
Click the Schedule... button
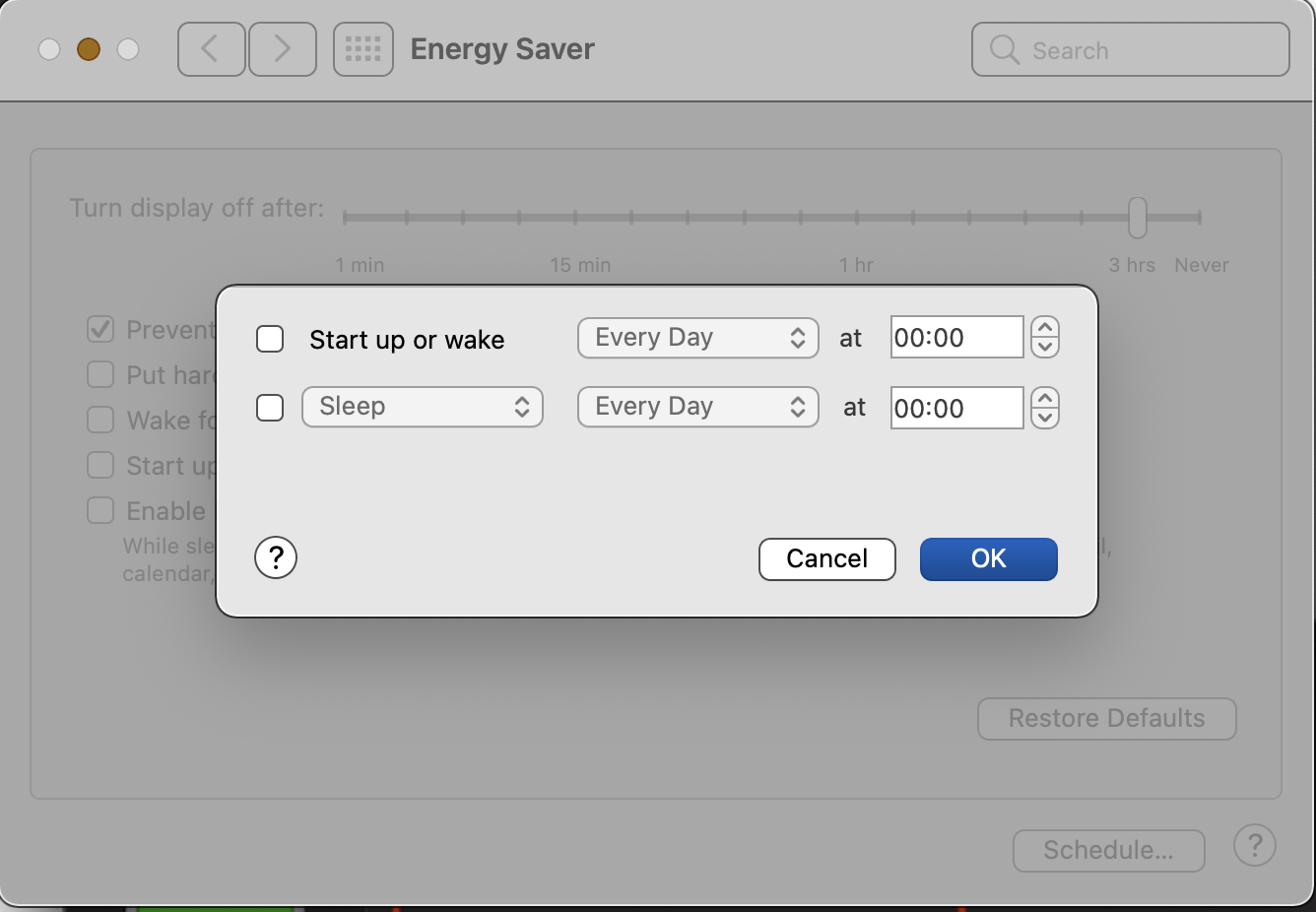[1108, 850]
